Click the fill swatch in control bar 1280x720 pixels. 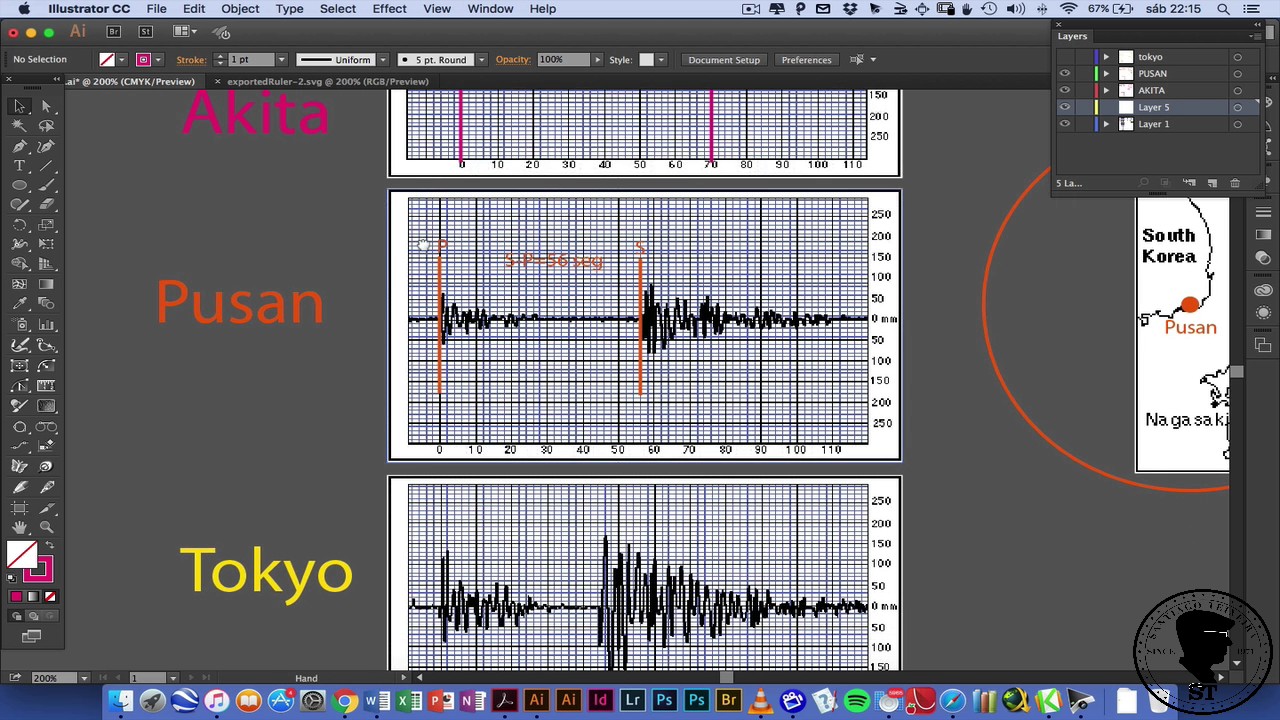(x=107, y=60)
